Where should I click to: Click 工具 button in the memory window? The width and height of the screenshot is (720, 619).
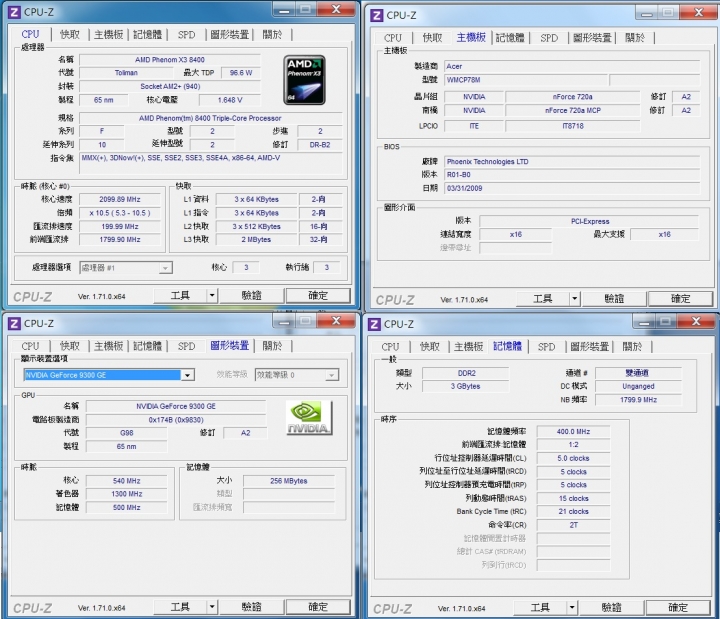point(540,608)
